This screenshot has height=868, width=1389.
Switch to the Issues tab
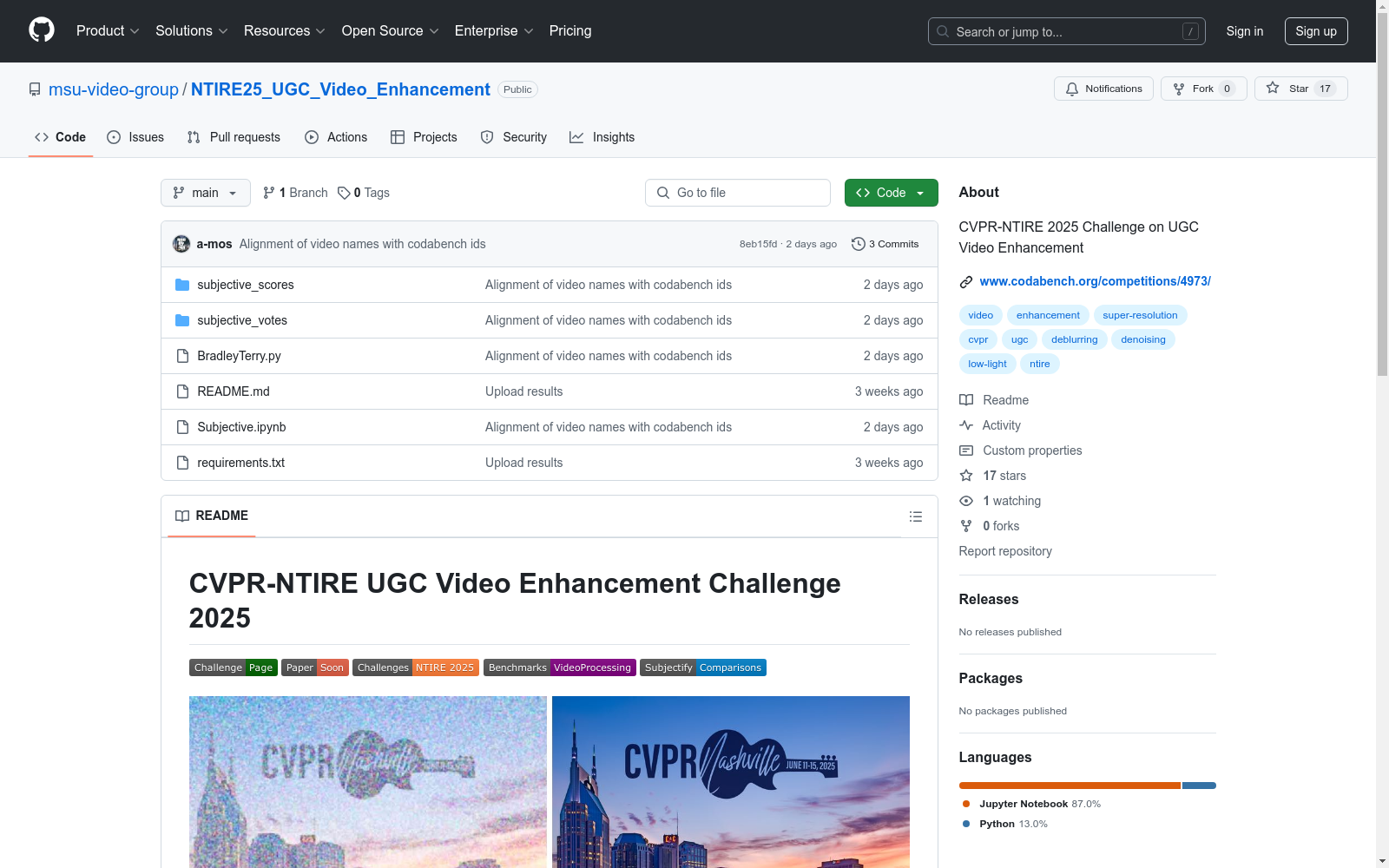pyautogui.click(x=135, y=137)
